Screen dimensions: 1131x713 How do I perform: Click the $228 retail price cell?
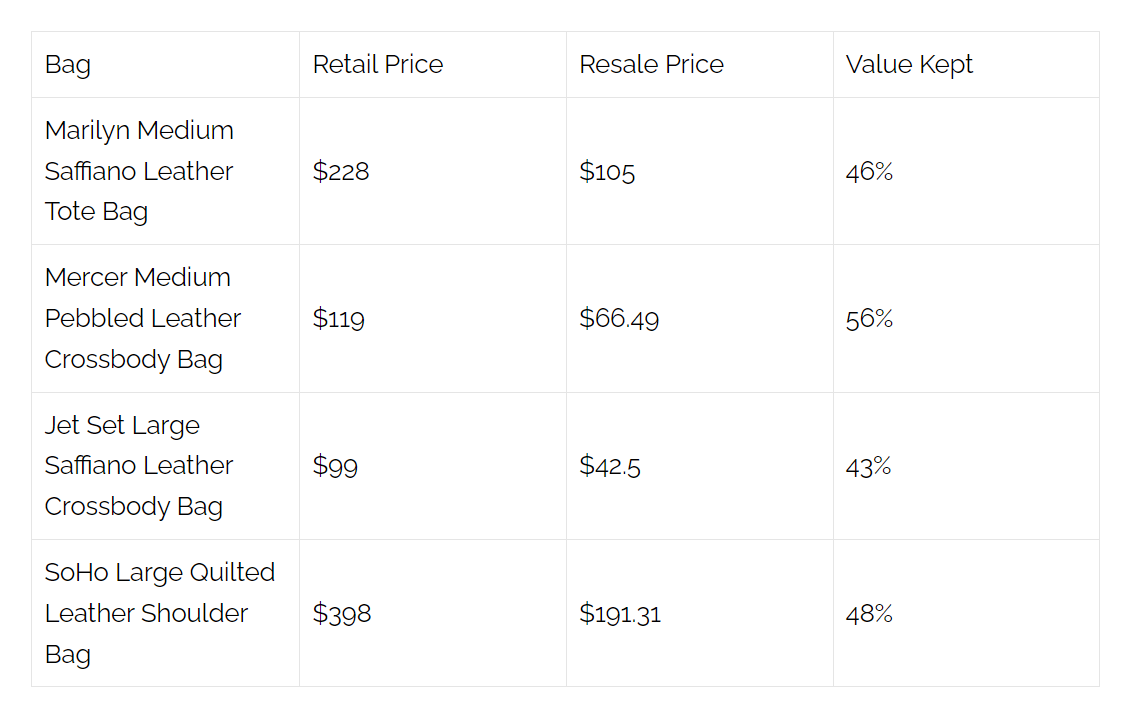tap(341, 172)
